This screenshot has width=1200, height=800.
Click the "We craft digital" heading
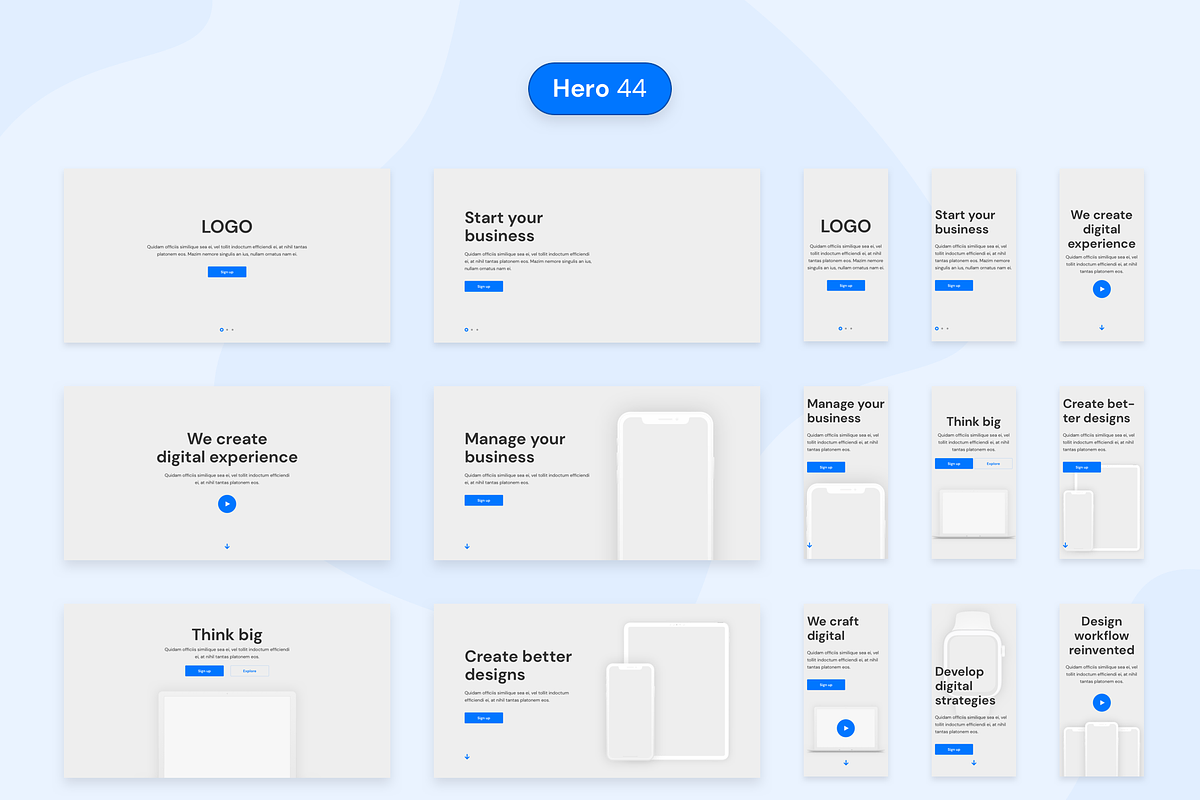pyautogui.click(x=833, y=629)
